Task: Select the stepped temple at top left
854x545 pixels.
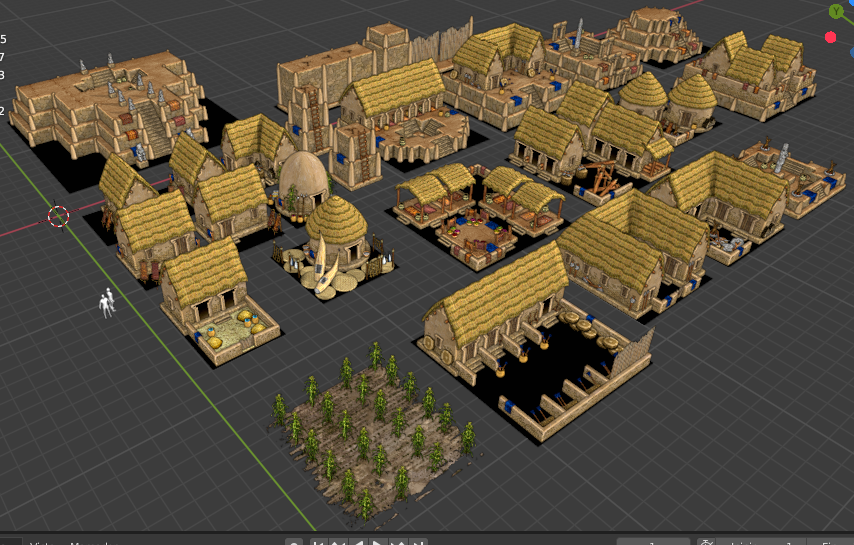Action: click(x=115, y=105)
